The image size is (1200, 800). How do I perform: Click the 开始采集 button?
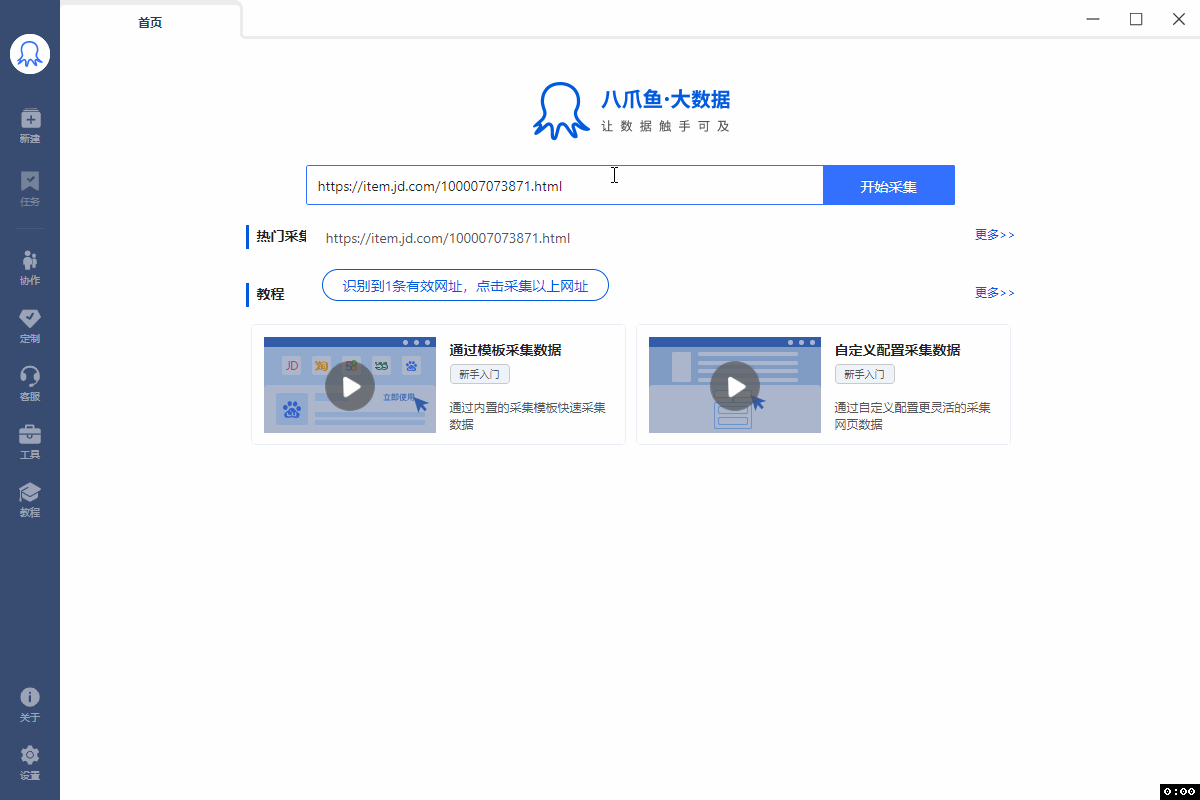click(x=889, y=186)
